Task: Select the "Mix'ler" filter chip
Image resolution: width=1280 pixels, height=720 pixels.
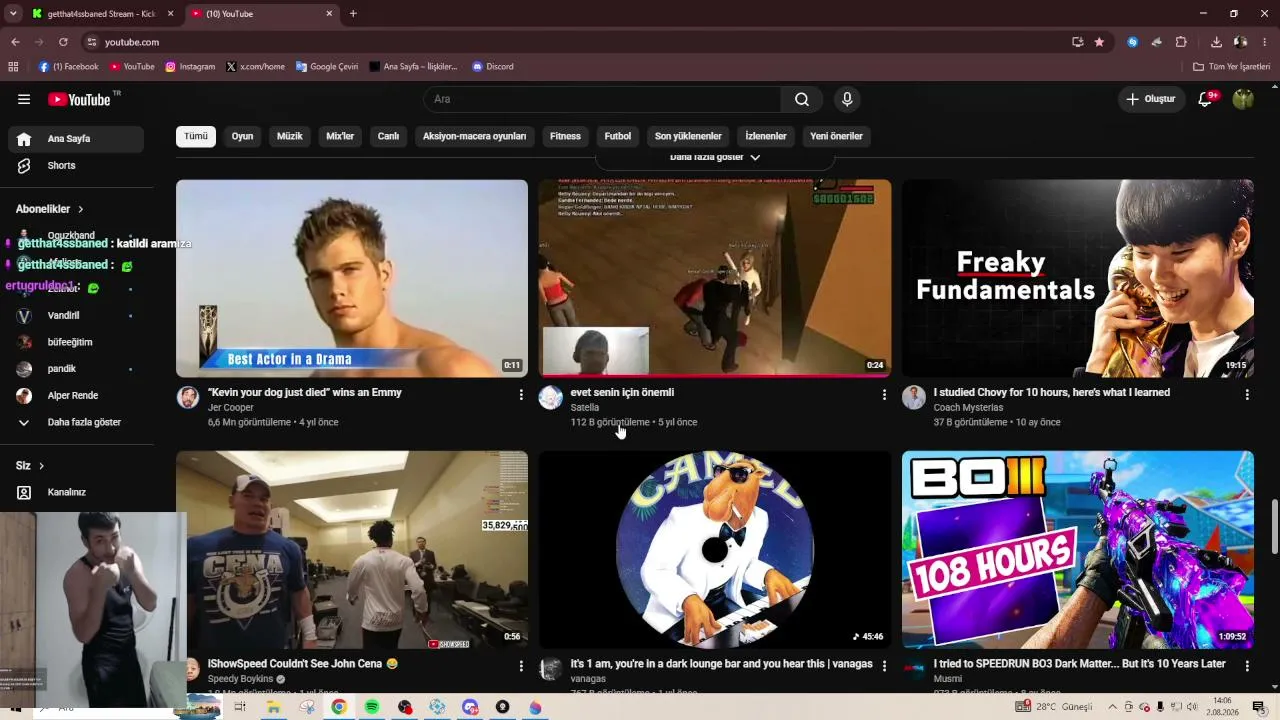Action: 340,136
